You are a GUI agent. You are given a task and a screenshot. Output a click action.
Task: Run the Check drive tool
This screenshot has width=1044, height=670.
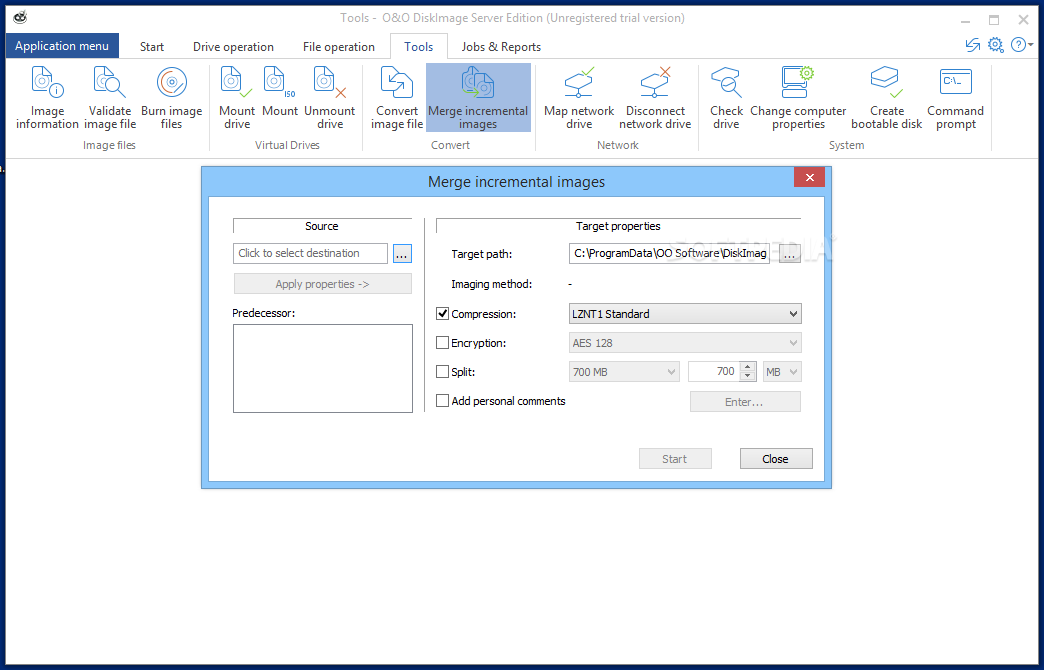(x=726, y=98)
